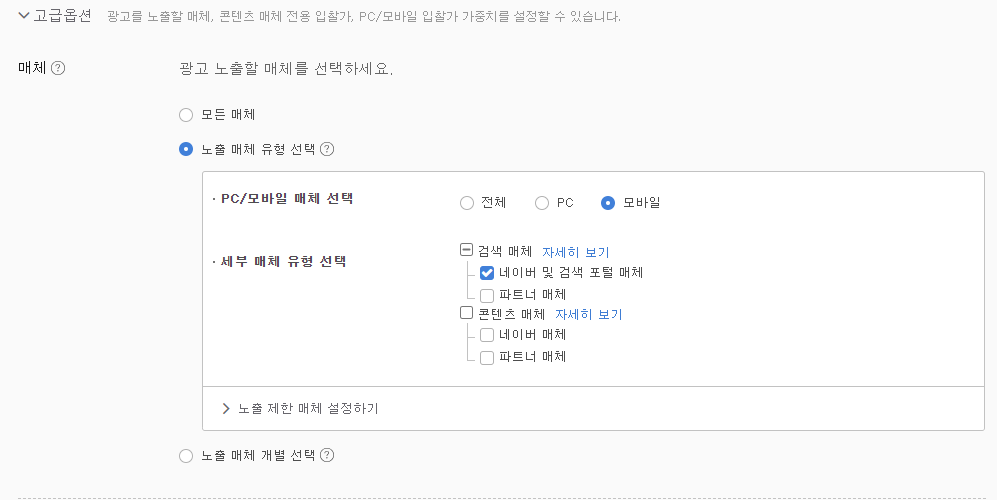This screenshot has width=997, height=500.
Task: Select the 모바일 radio option
Action: [608, 203]
